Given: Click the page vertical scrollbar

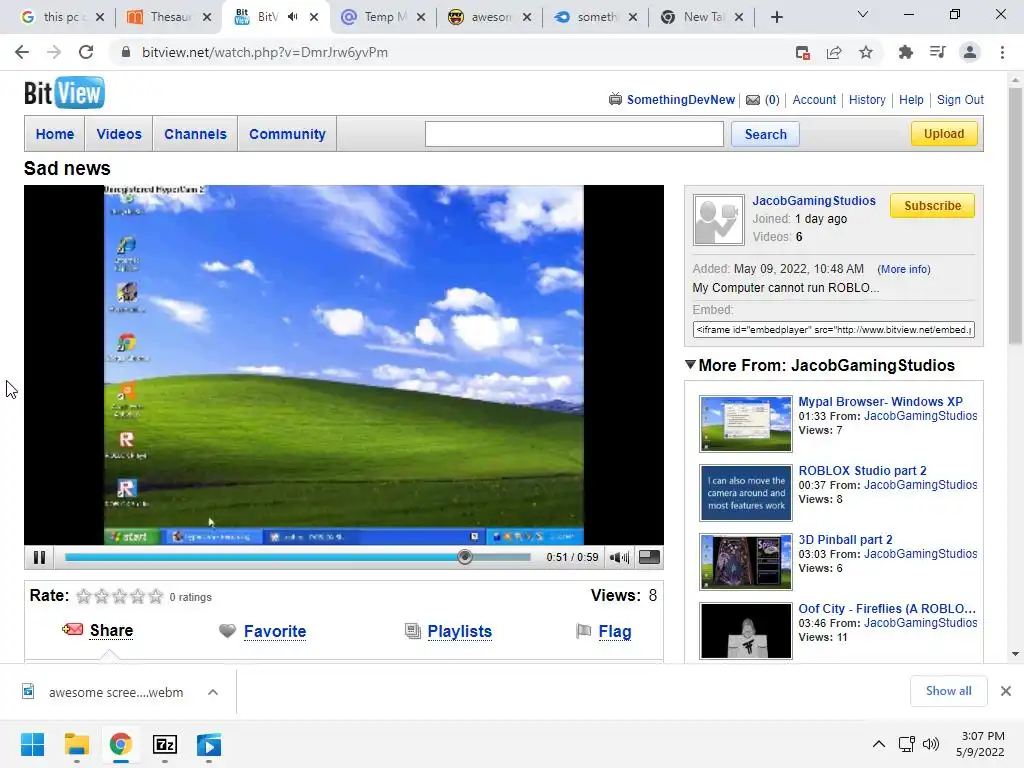Looking at the screenshot, I should 1015,216.
